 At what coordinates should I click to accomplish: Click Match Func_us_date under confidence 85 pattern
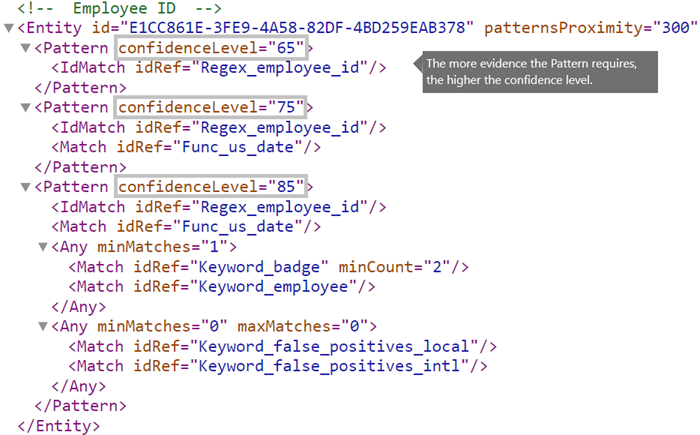pyautogui.click(x=186, y=227)
